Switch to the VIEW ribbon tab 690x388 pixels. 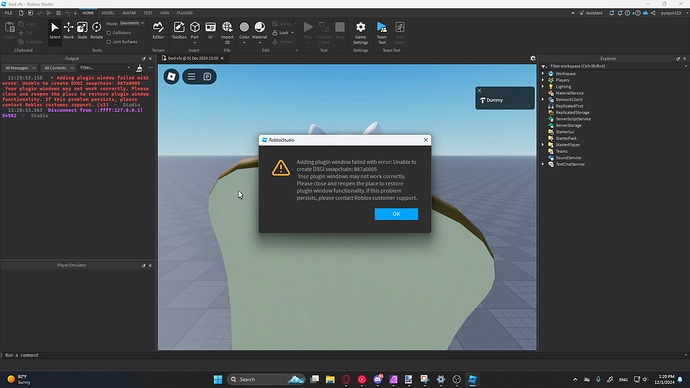(x=165, y=13)
